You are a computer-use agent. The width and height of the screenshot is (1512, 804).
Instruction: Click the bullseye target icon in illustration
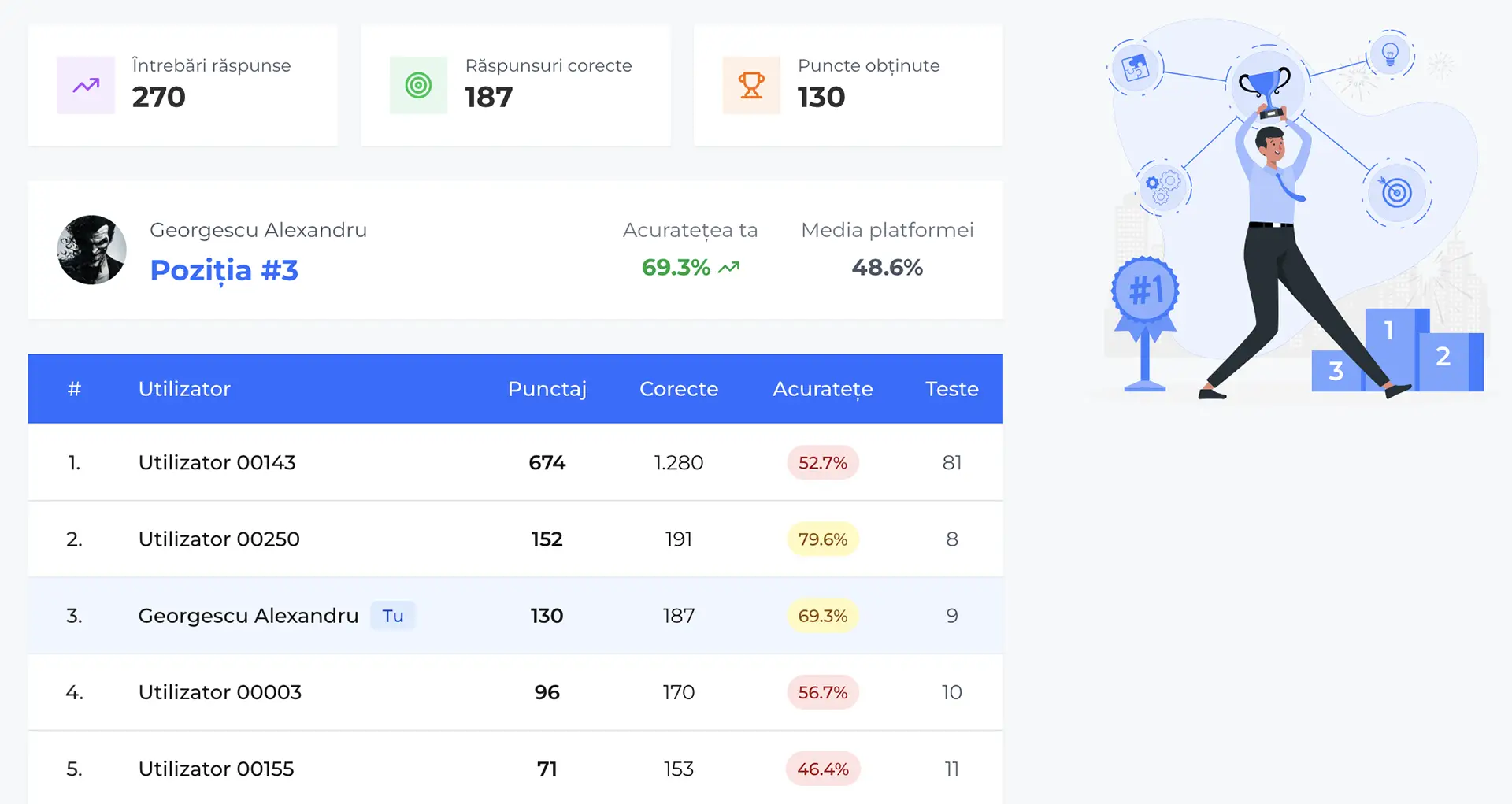point(1397,193)
